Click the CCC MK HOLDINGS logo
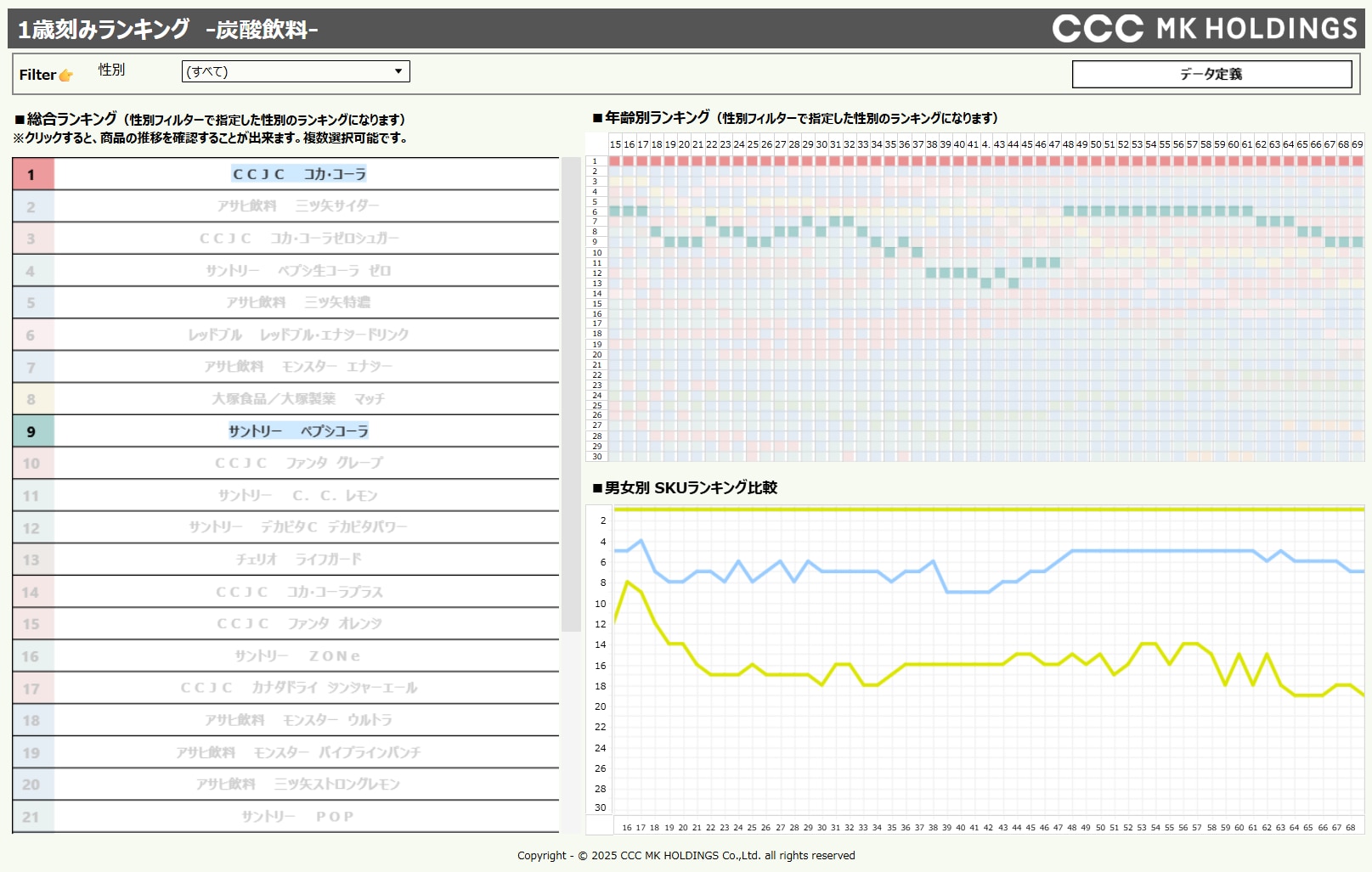Screen dimensions: 1372x872 pos(1205,28)
